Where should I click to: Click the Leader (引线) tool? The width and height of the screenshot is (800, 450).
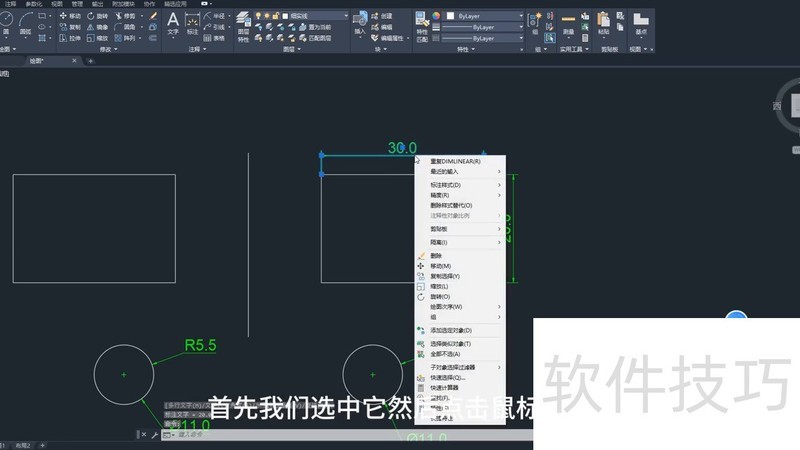click(x=214, y=27)
